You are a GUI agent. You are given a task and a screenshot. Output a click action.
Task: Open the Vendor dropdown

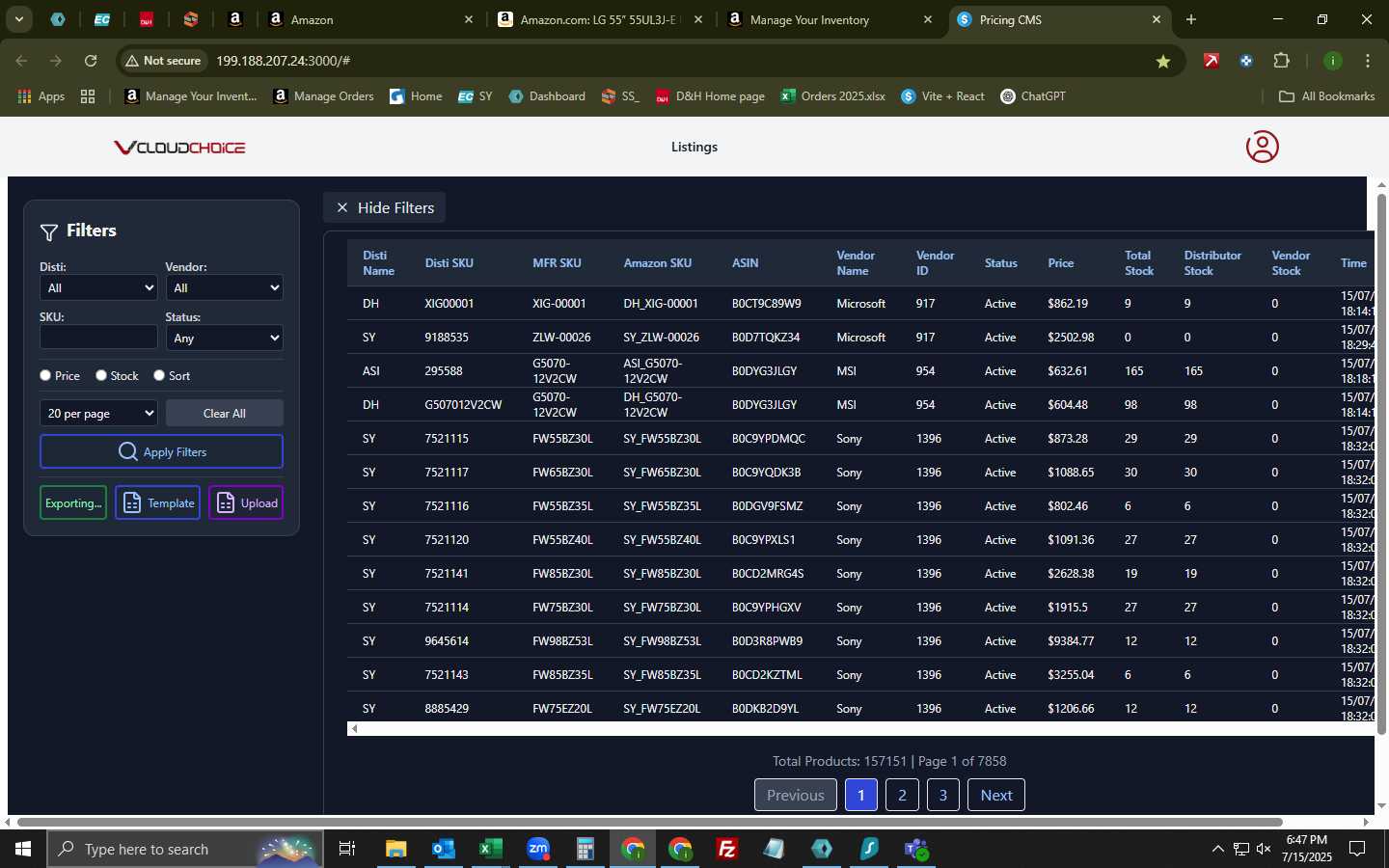(224, 287)
